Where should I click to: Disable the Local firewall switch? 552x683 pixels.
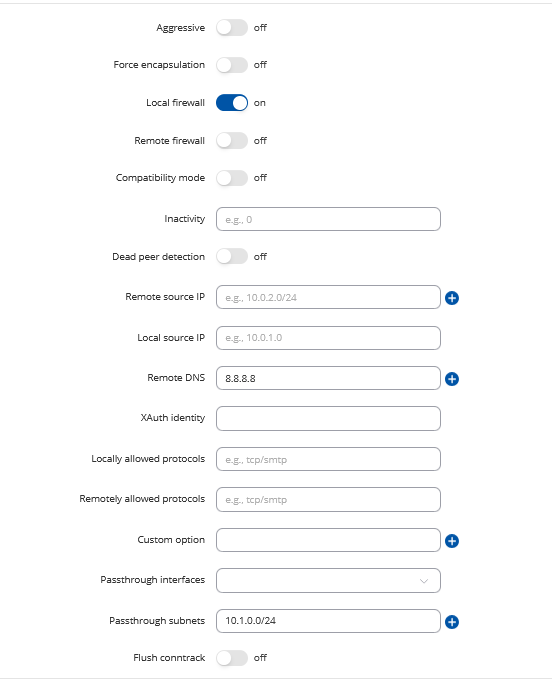click(x=232, y=103)
